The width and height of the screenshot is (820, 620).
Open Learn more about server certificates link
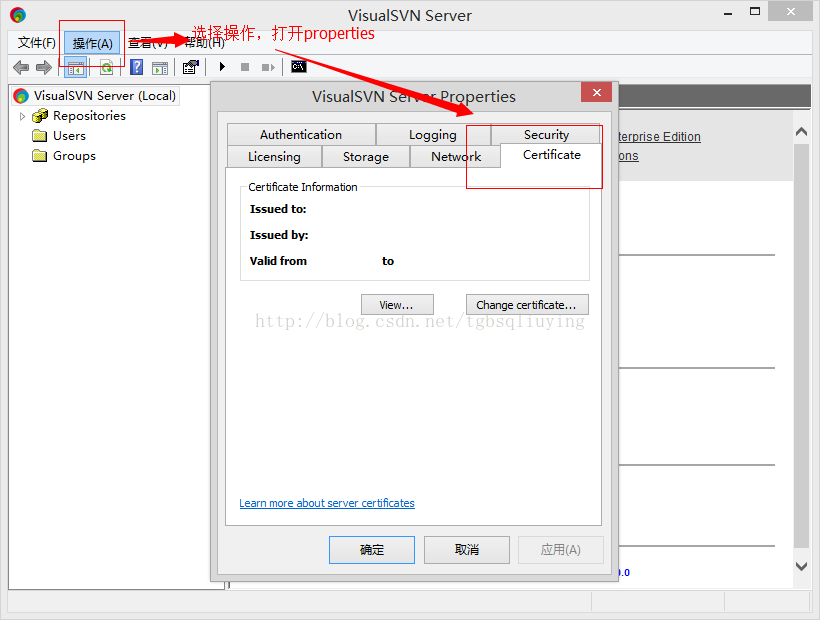(327, 503)
